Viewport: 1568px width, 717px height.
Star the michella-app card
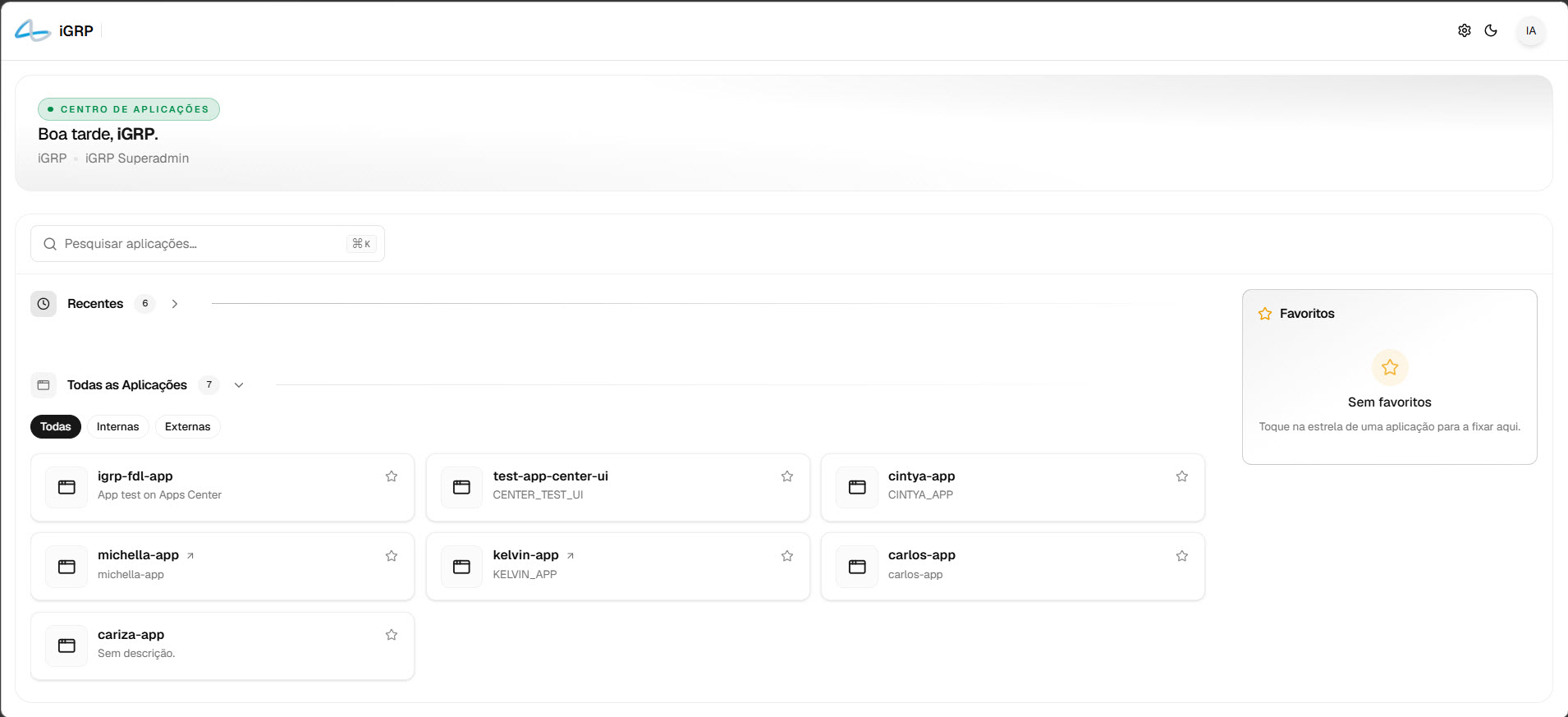point(392,556)
